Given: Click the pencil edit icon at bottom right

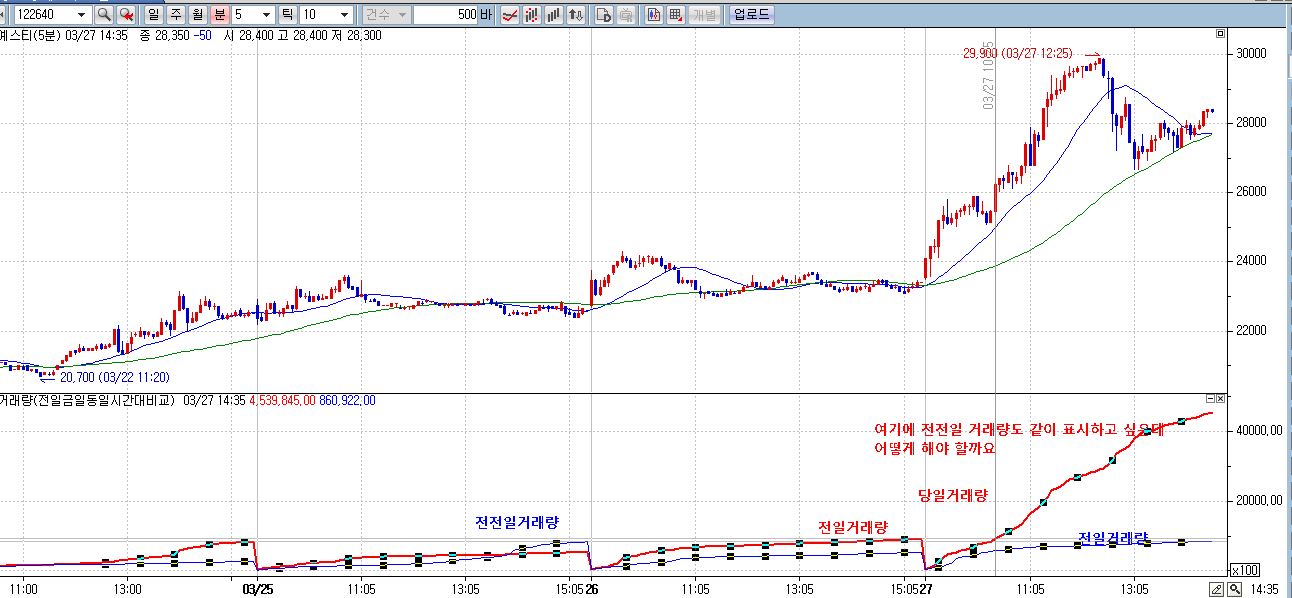Looking at the screenshot, I should 1217,589.
